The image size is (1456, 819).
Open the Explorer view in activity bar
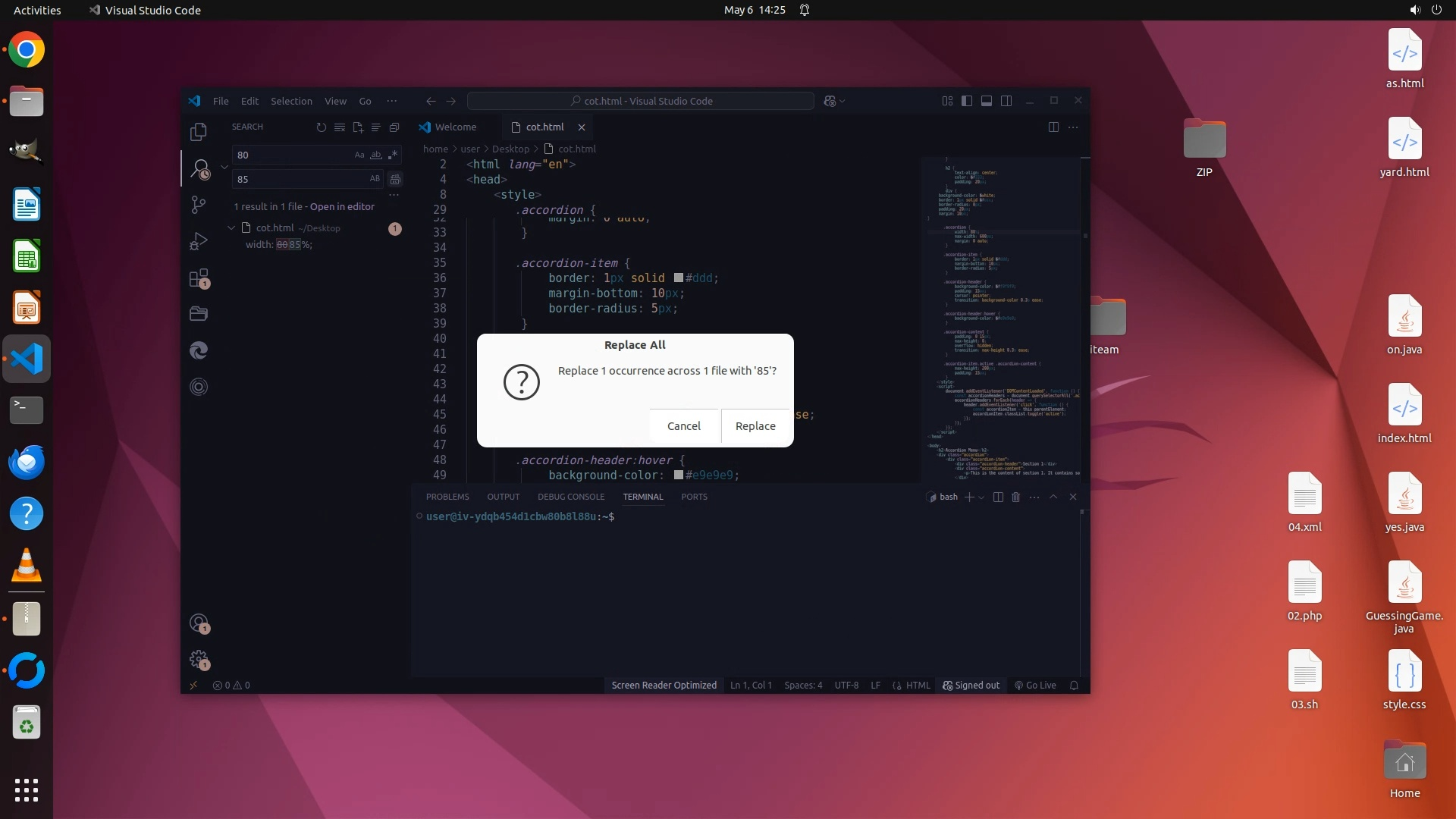tap(199, 132)
